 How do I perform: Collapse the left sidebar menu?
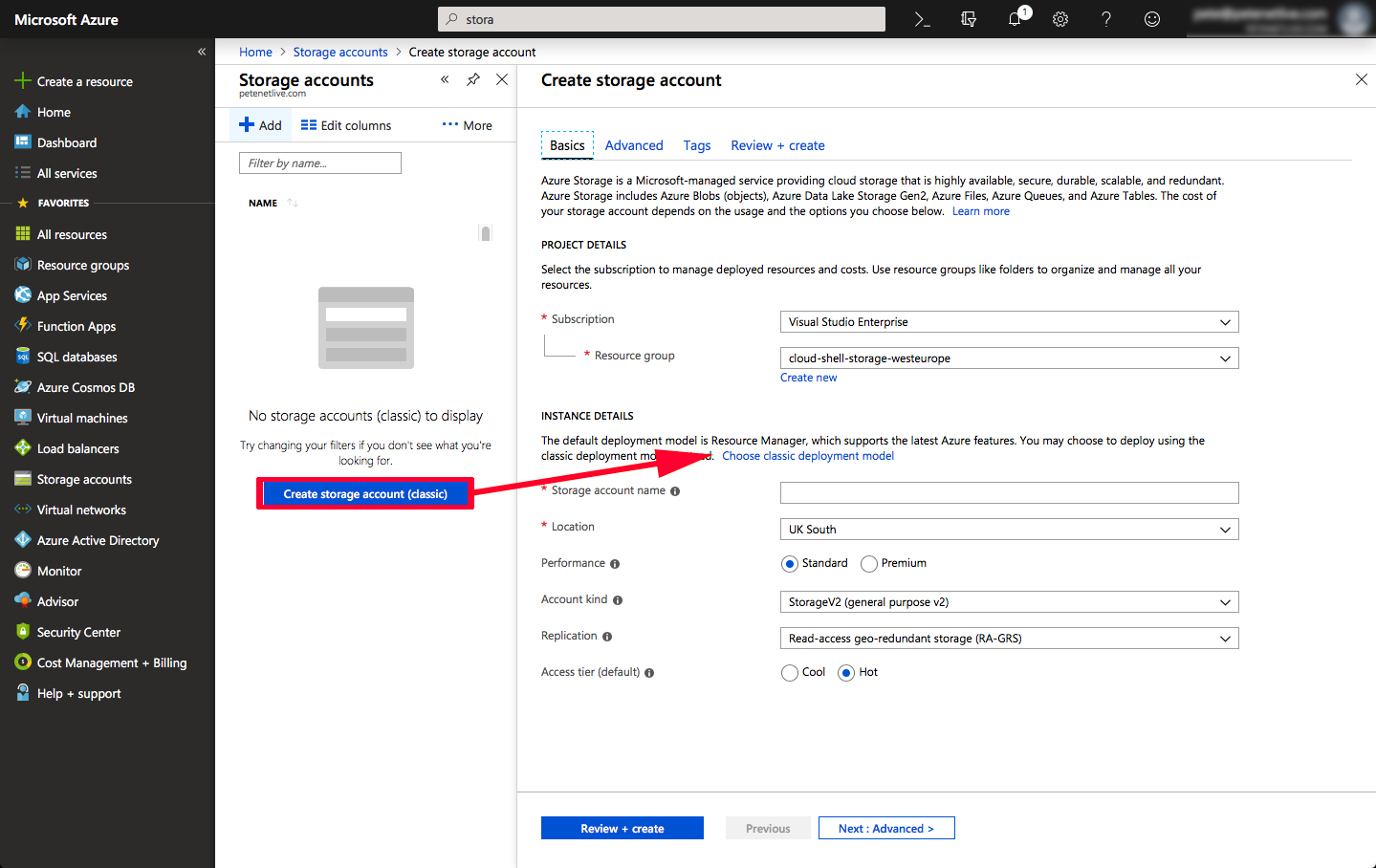(202, 52)
